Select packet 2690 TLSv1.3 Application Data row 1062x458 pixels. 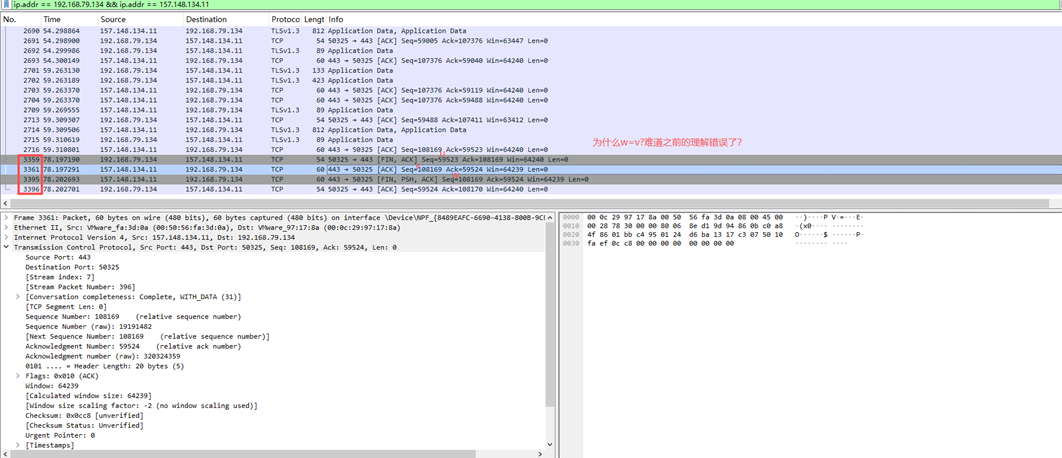point(300,31)
